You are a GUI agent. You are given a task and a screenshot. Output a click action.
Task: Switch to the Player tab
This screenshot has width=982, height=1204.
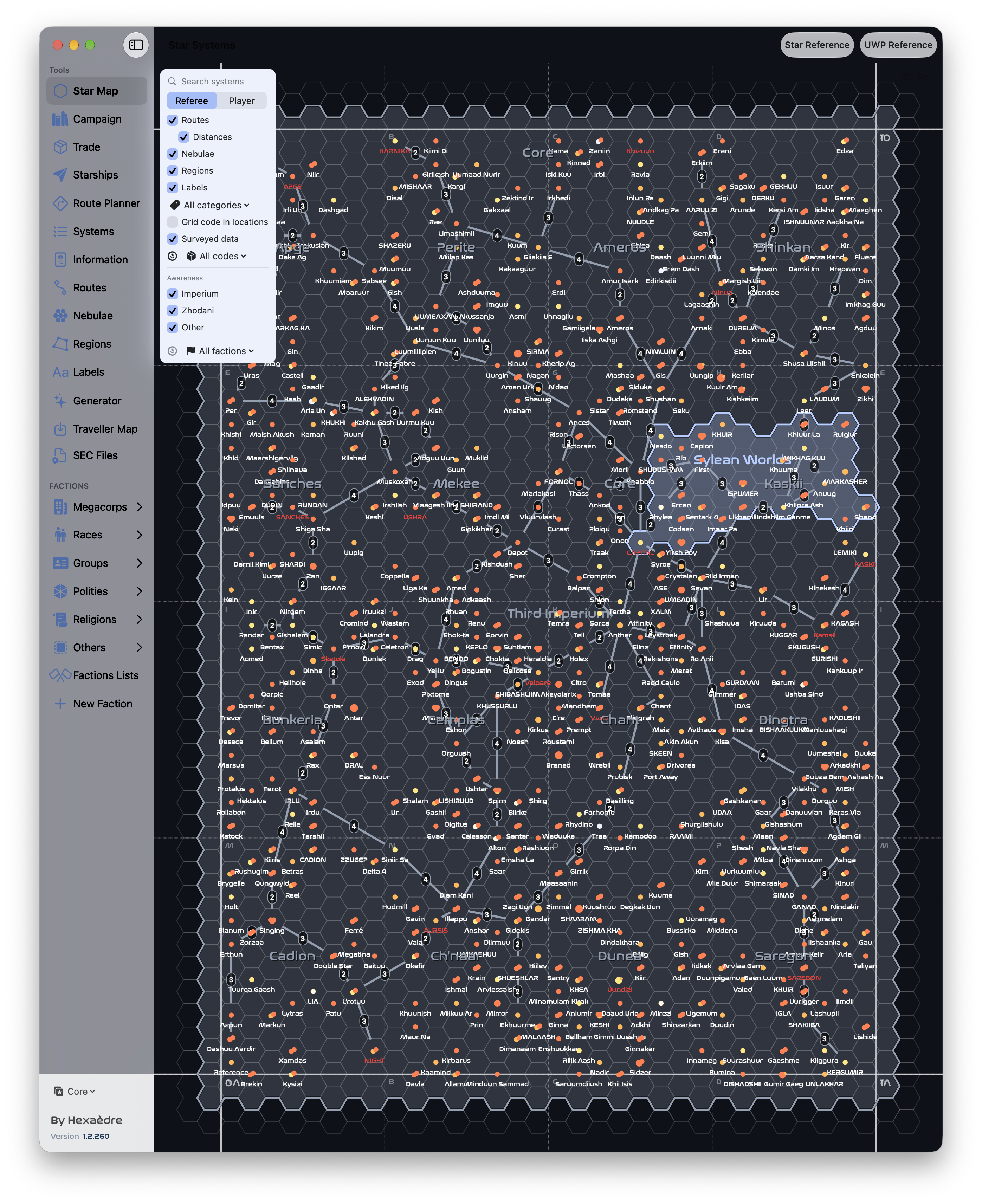pos(241,101)
